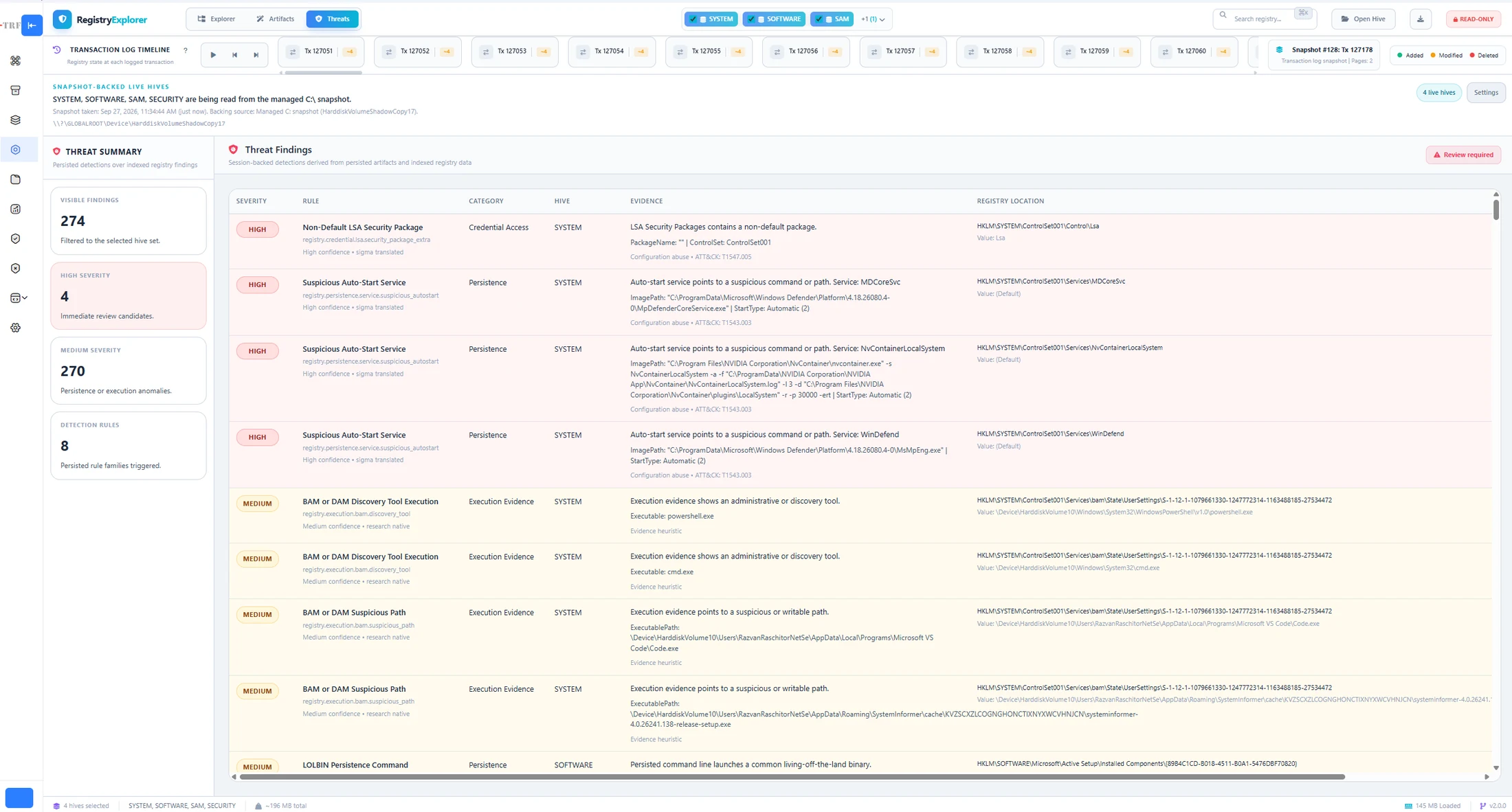Expand the +1 additional hives dropdown
Viewport: 1512px width, 812px height.
pyautogui.click(x=873, y=19)
